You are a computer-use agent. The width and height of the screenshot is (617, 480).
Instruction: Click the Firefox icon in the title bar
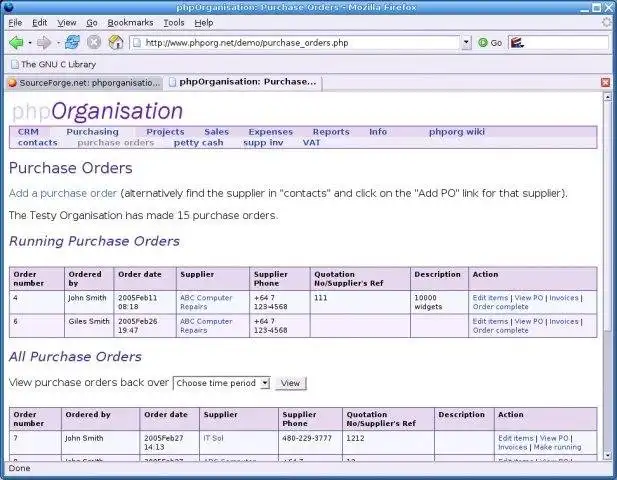click(8, 7)
